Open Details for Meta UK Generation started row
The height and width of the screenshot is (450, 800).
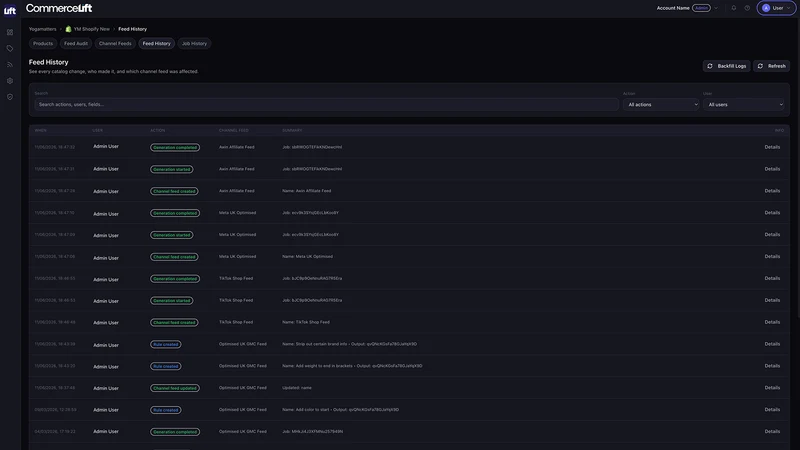point(772,235)
